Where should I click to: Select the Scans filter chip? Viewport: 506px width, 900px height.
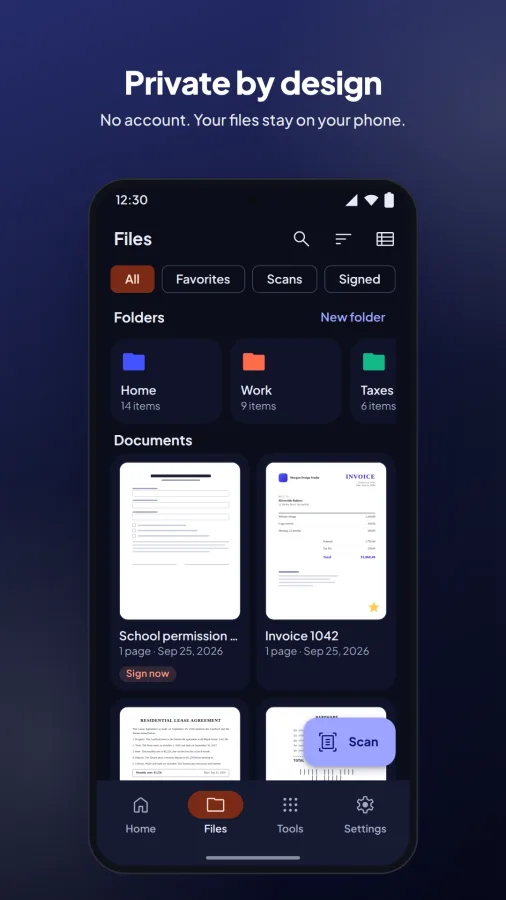(x=285, y=279)
